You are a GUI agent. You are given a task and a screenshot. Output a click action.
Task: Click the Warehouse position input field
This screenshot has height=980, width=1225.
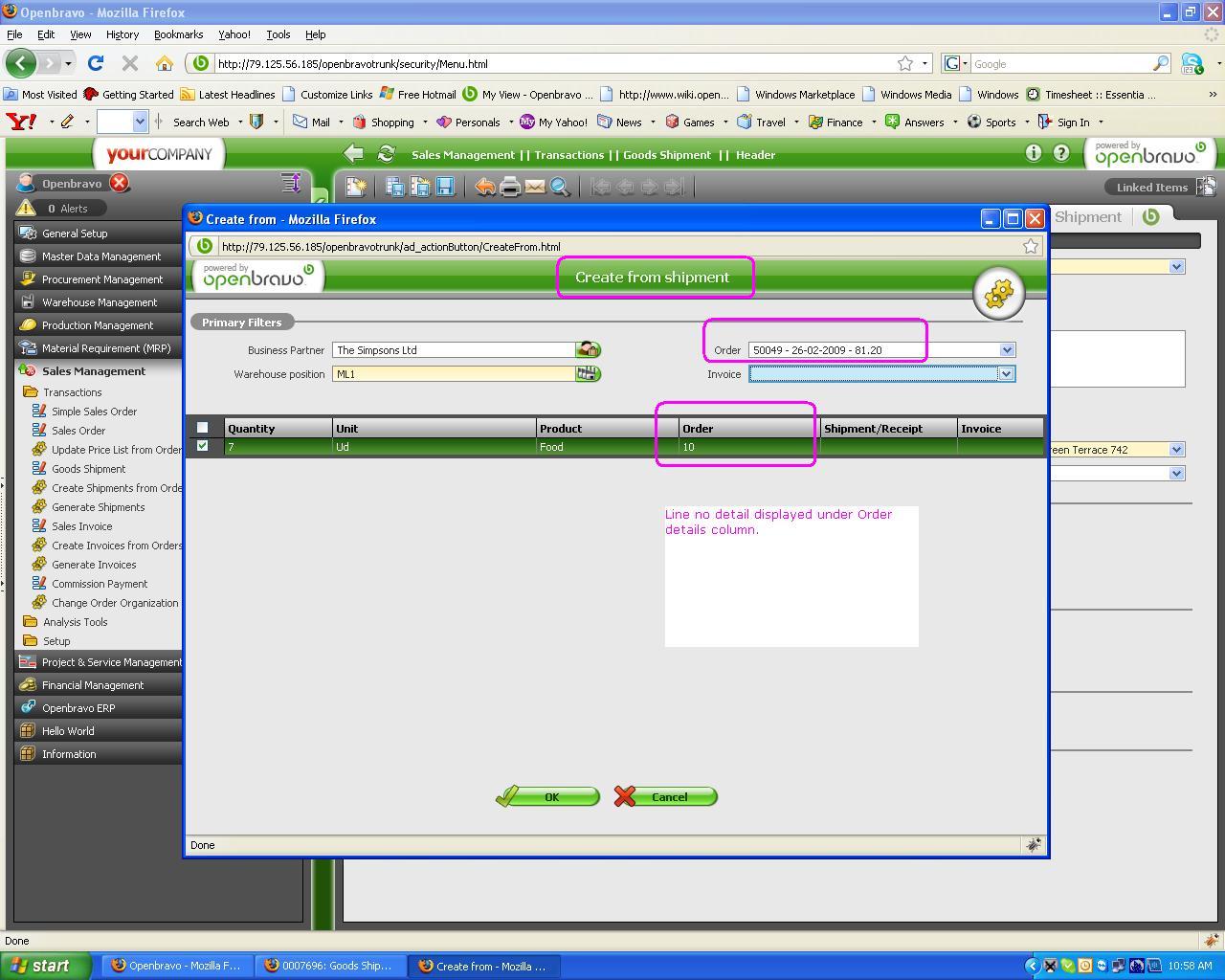coord(454,374)
